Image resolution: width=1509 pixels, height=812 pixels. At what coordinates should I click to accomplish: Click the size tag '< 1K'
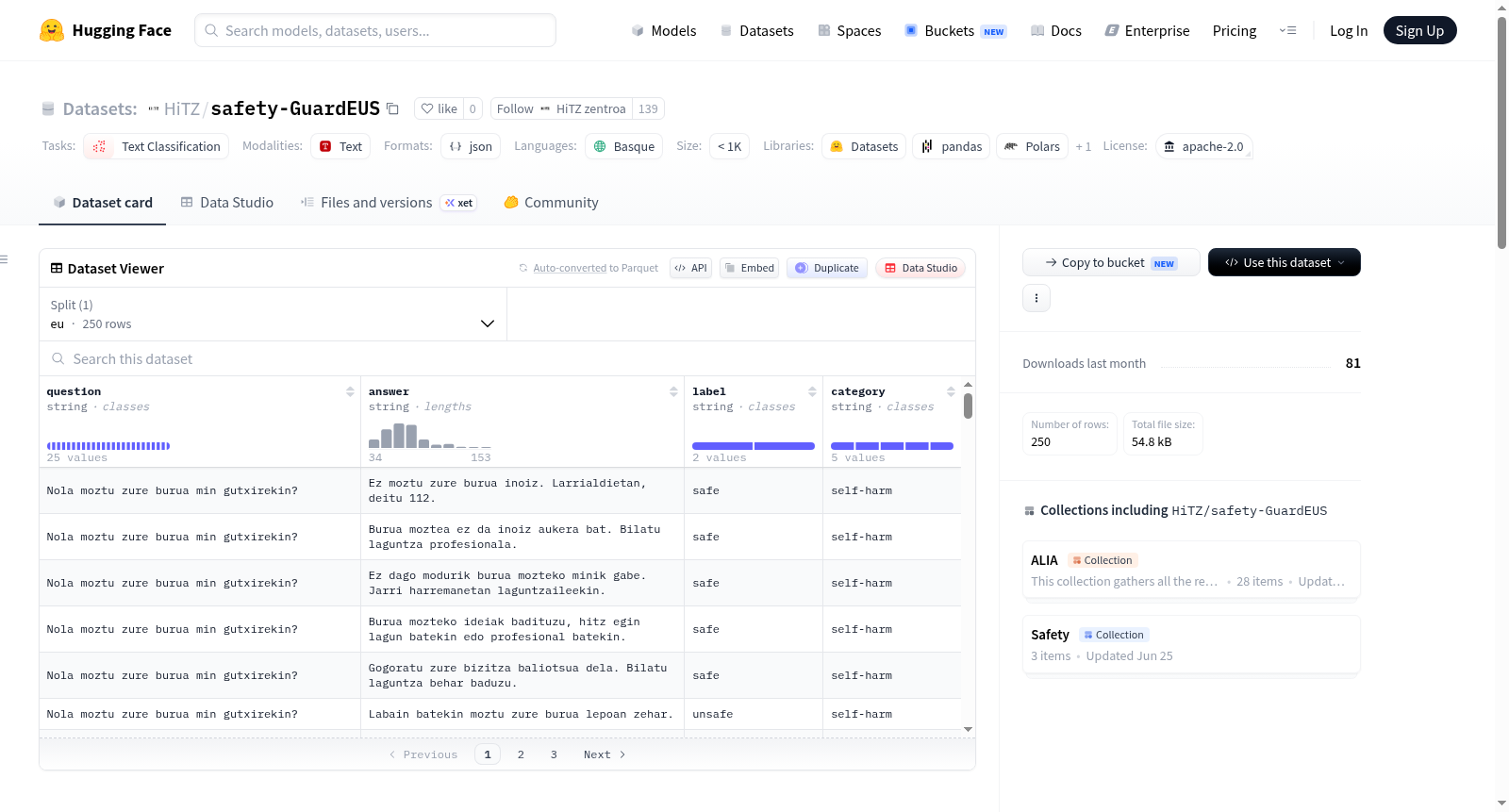pyautogui.click(x=729, y=146)
